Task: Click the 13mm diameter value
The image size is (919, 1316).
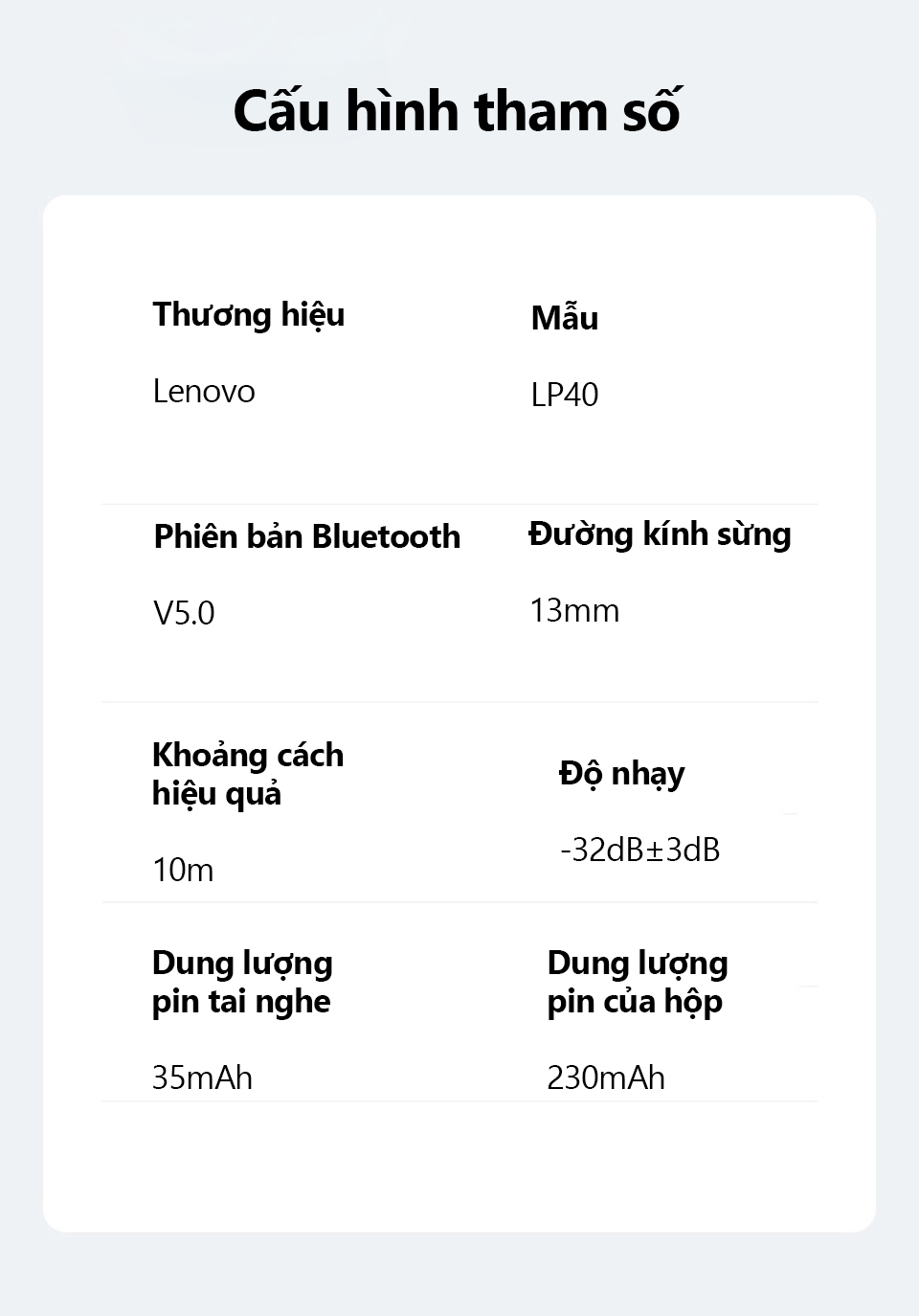Action: [x=574, y=611]
